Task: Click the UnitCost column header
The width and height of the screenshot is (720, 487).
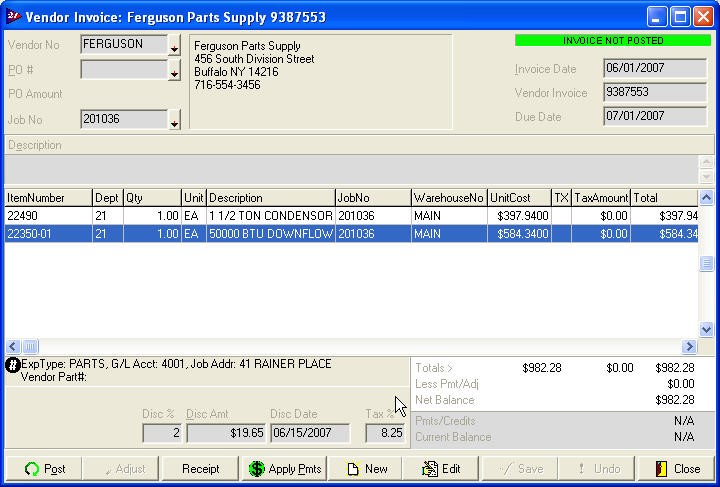Action: point(519,198)
